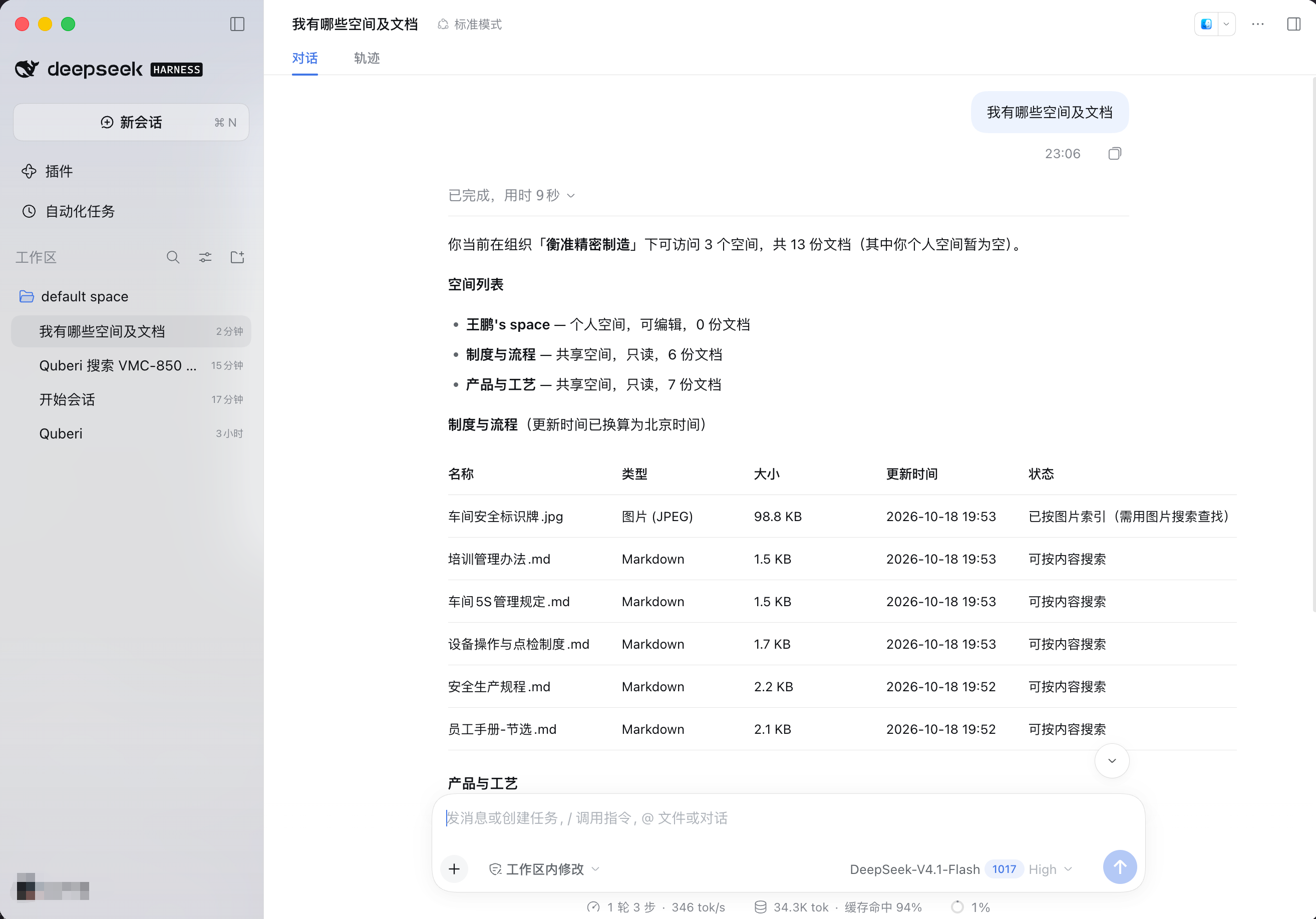Add attachment with plus button
The image size is (1316, 919).
click(454, 869)
